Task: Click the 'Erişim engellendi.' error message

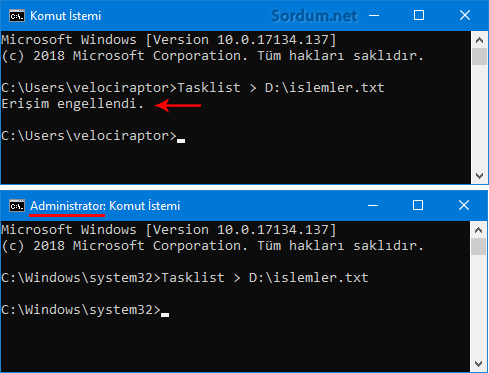Action: coord(72,104)
